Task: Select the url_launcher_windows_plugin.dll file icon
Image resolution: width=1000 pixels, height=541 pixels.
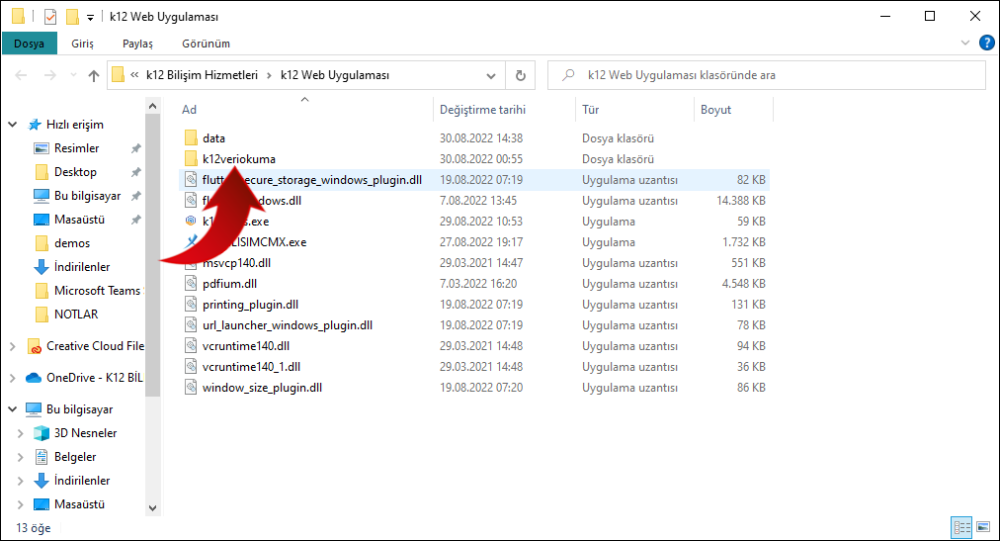Action: [191, 325]
